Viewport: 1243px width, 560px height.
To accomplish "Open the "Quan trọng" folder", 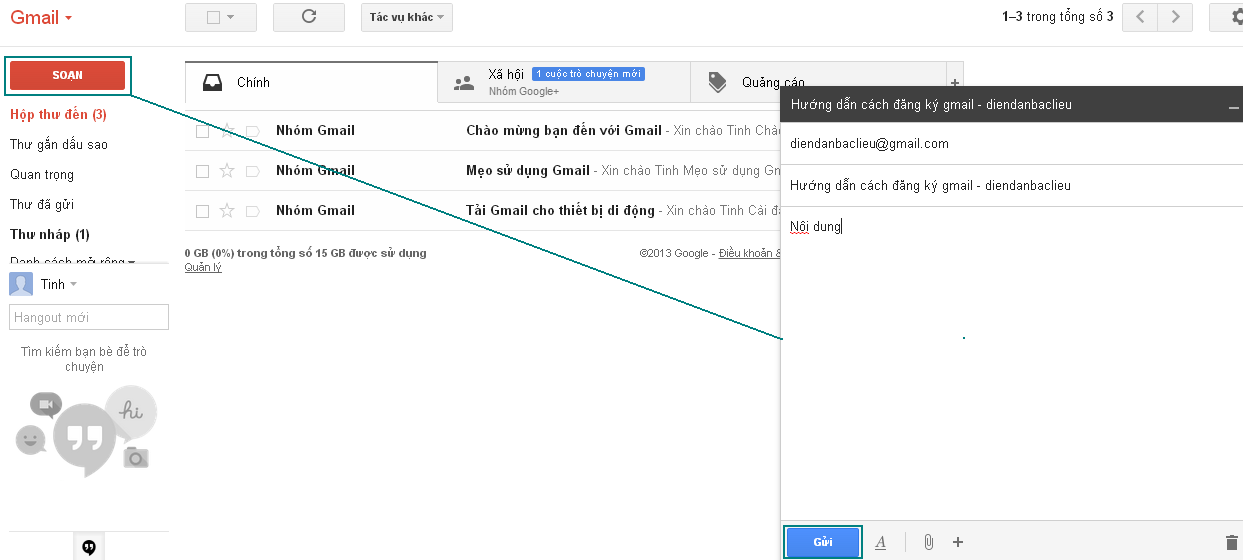I will coord(42,175).
